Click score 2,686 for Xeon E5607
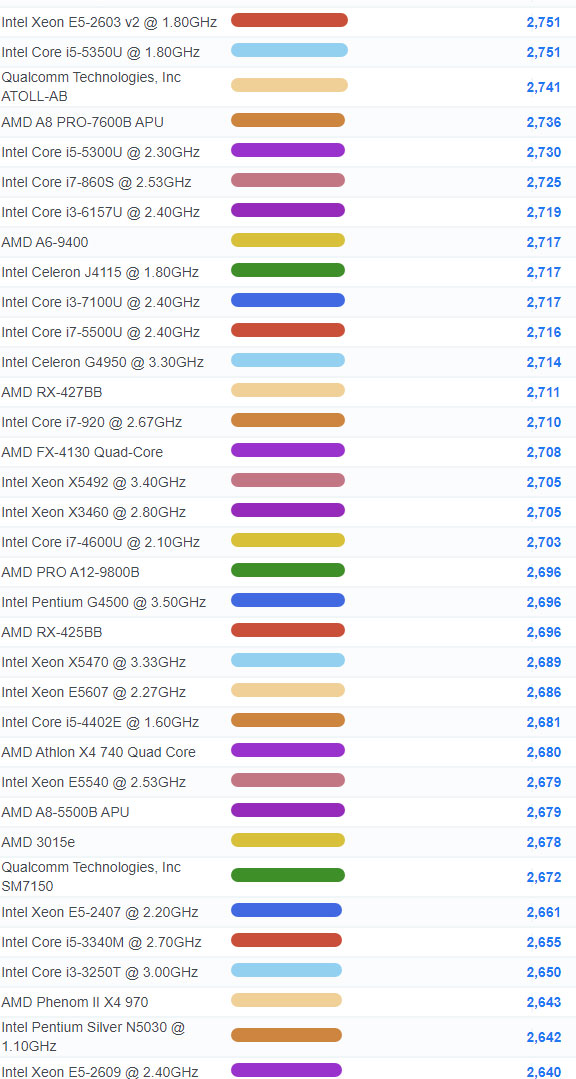The image size is (576, 1079). click(544, 692)
